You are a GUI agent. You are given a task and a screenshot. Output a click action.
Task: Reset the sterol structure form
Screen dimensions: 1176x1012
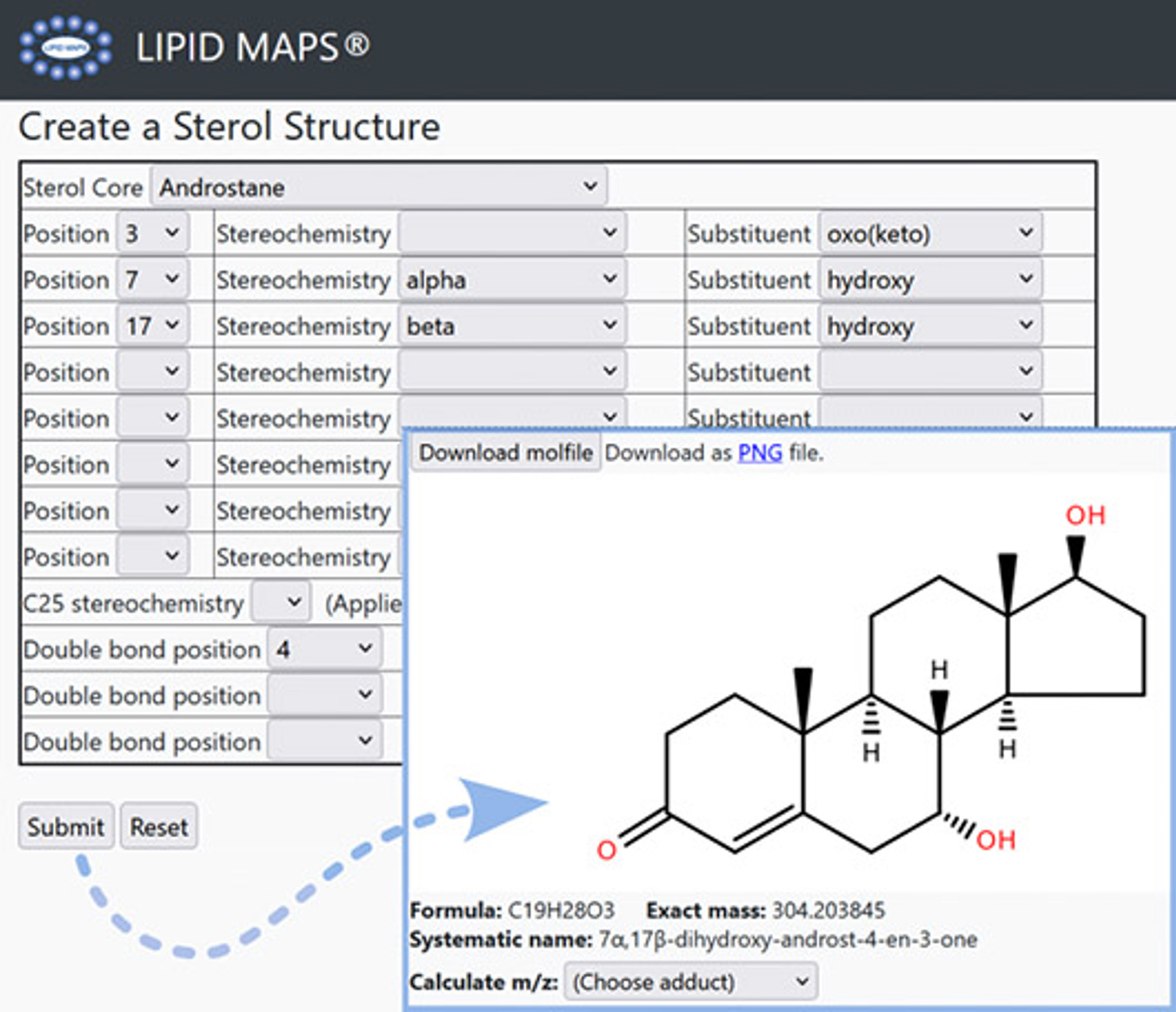[x=158, y=826]
